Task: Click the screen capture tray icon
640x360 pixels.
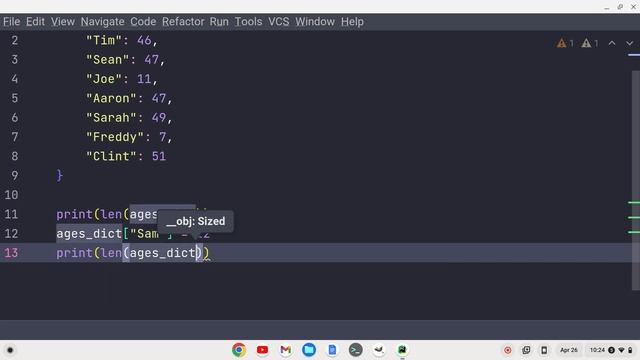Action: (526, 350)
